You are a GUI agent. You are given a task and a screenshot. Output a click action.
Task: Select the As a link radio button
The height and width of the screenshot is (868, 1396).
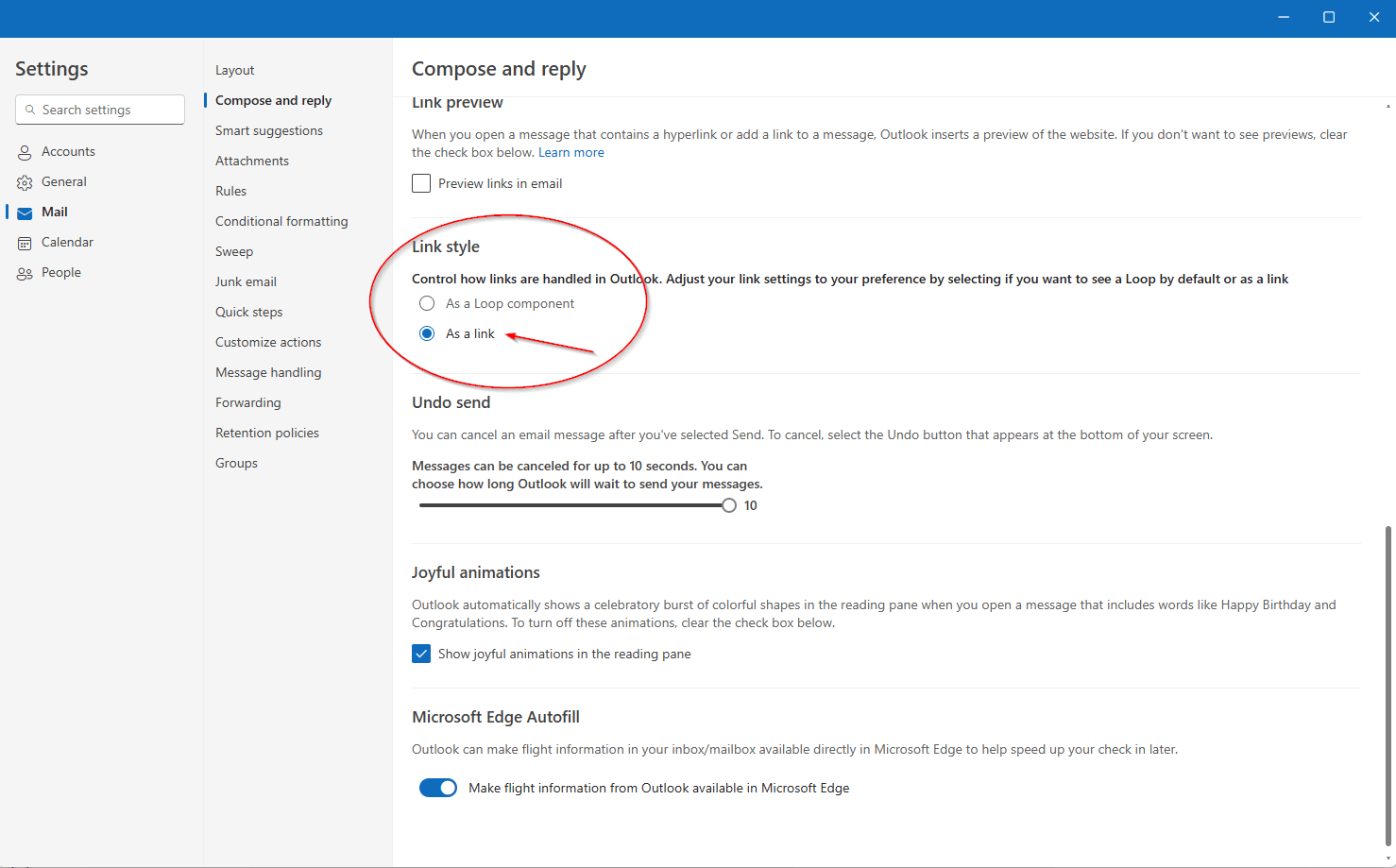[x=427, y=333]
